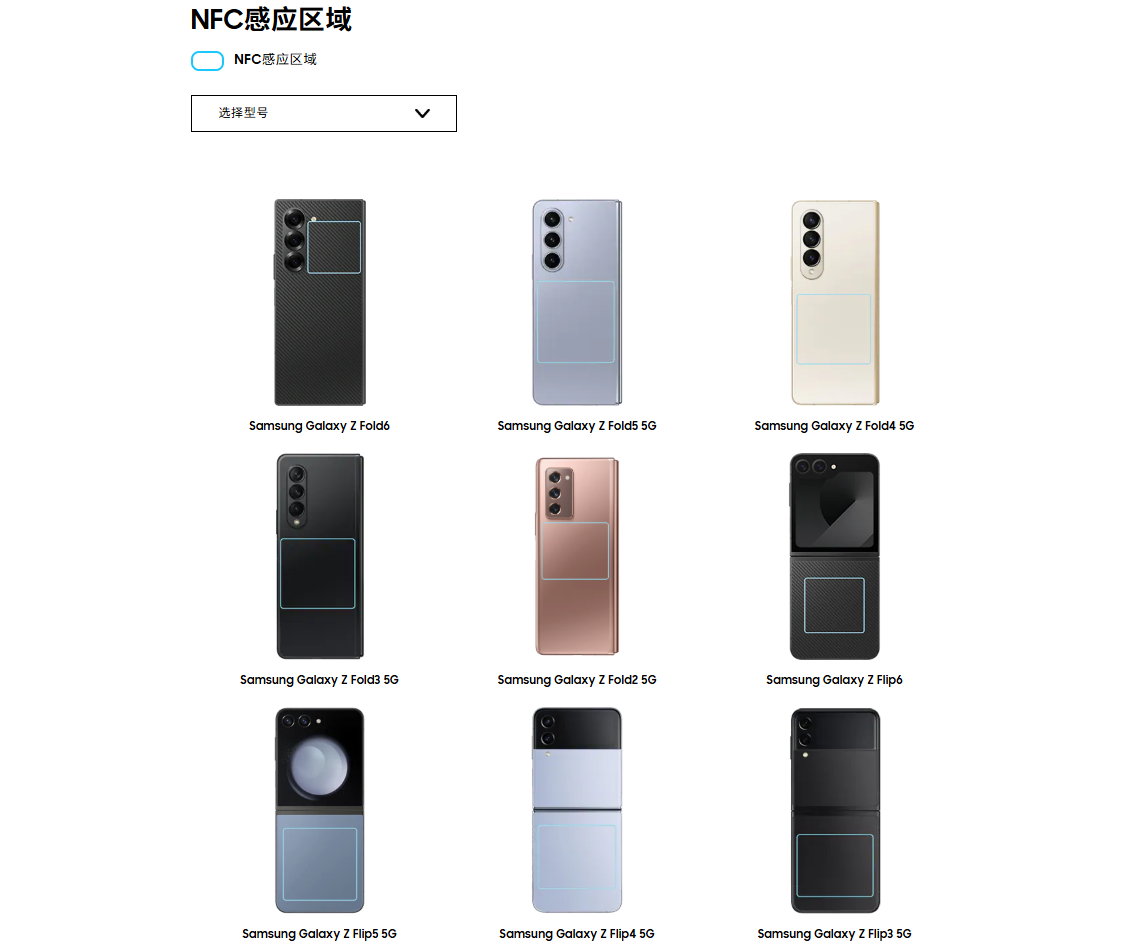Click the Samsung Galaxy Z Fold3 5G label
This screenshot has width=1133, height=952.
319,680
